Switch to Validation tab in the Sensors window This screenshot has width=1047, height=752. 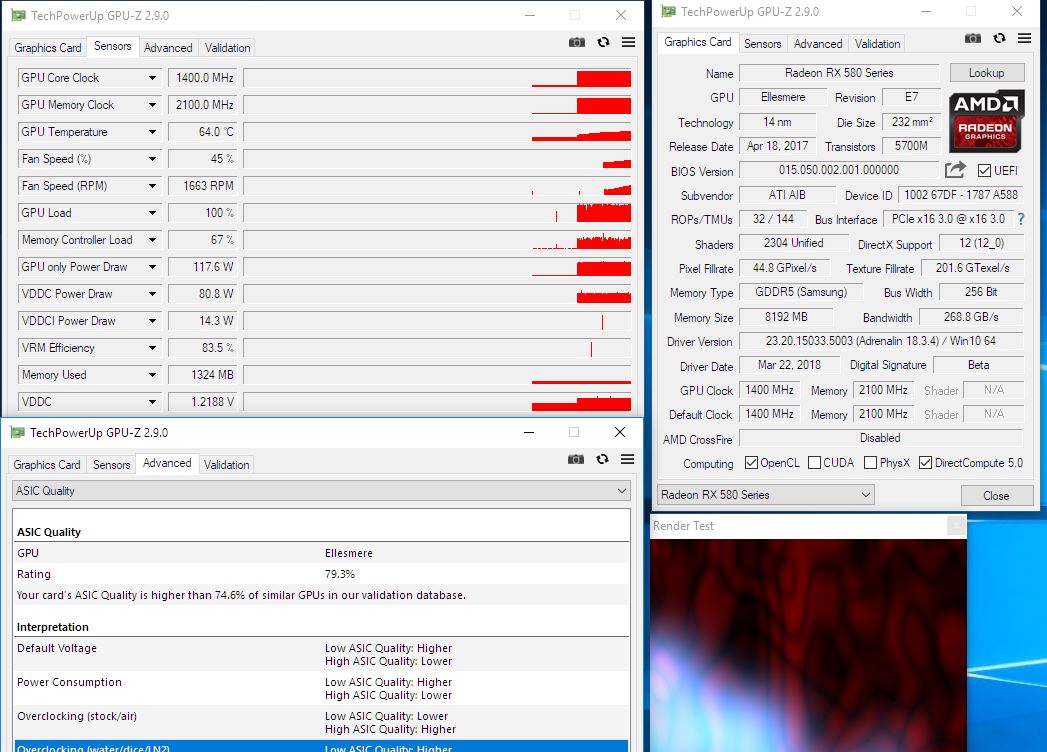point(227,47)
